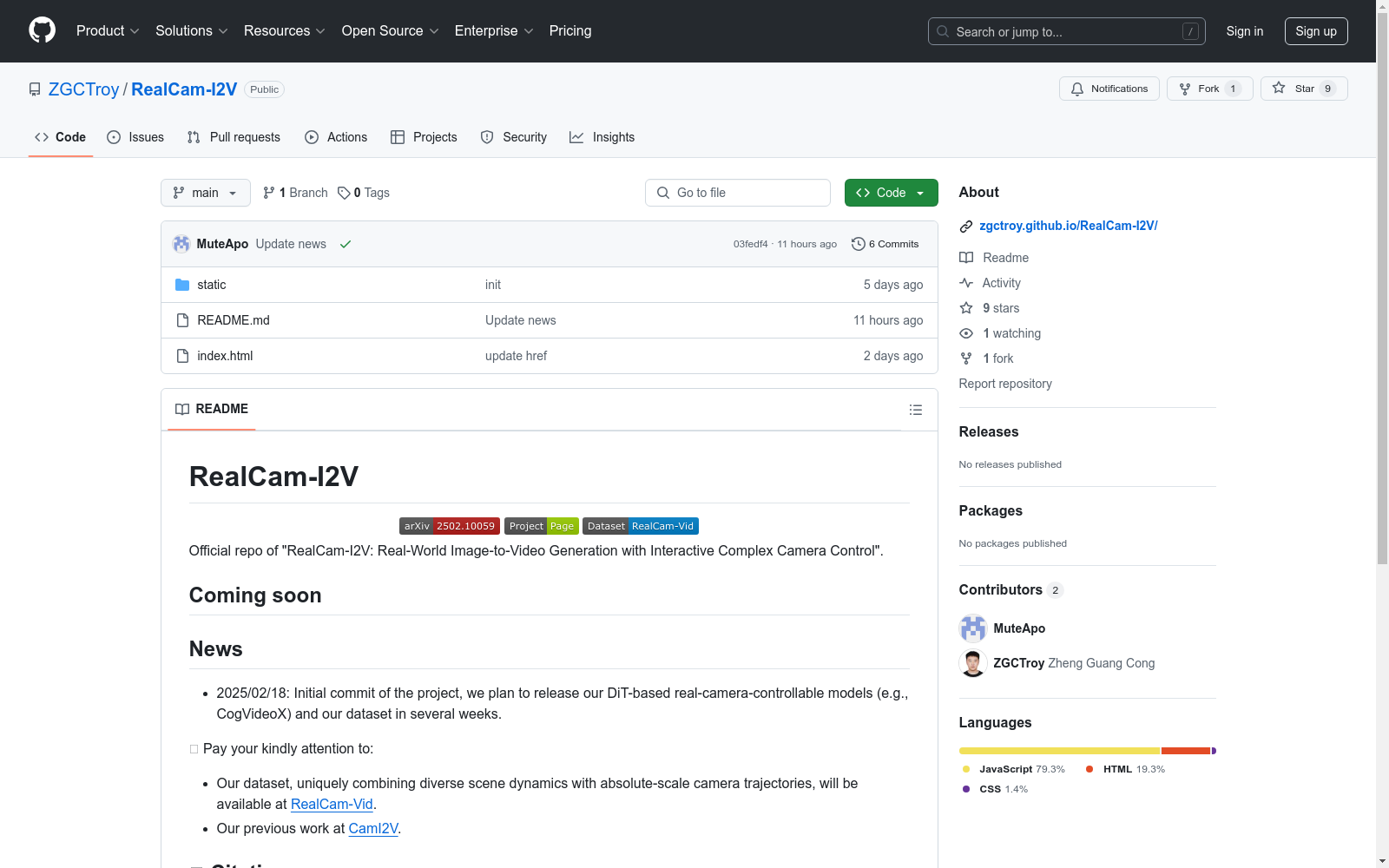Image resolution: width=1389 pixels, height=868 pixels.
Task: Switch to the Security tab
Action: click(514, 137)
